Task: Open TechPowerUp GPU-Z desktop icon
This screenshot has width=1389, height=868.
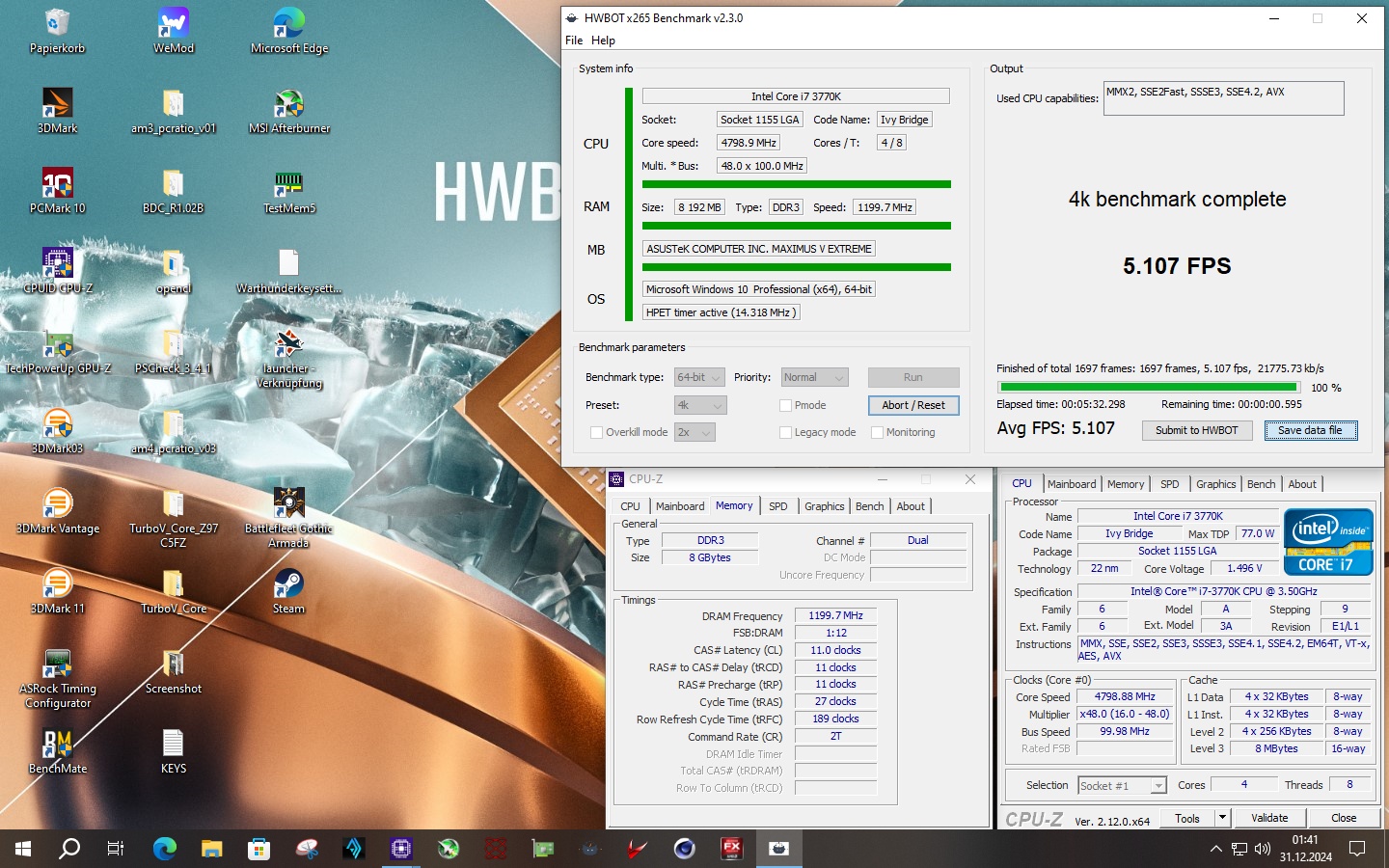Action: pos(57,351)
